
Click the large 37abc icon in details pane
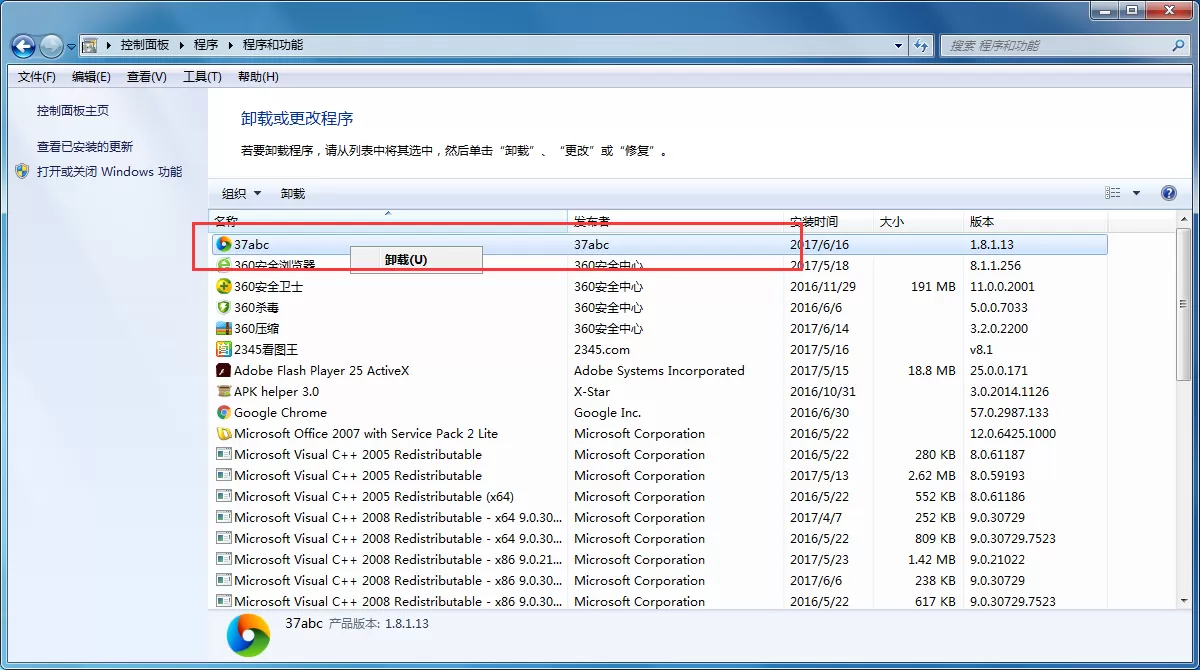(248, 634)
